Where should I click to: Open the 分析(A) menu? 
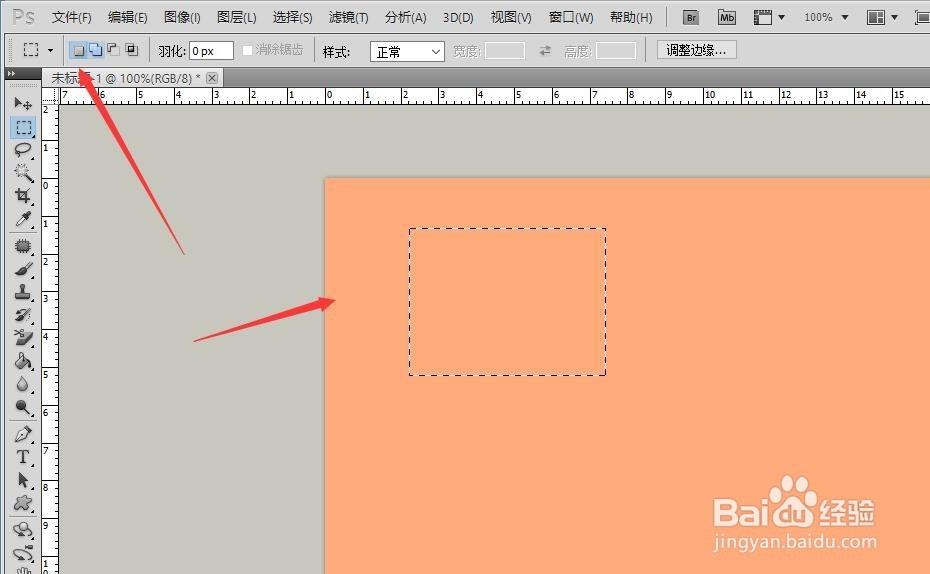point(405,17)
